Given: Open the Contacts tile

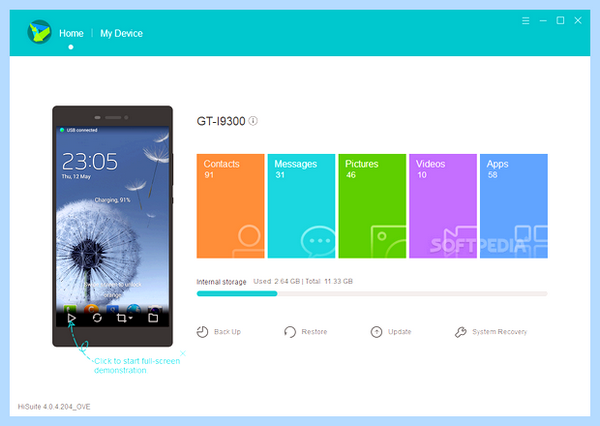Looking at the screenshot, I should [230, 206].
